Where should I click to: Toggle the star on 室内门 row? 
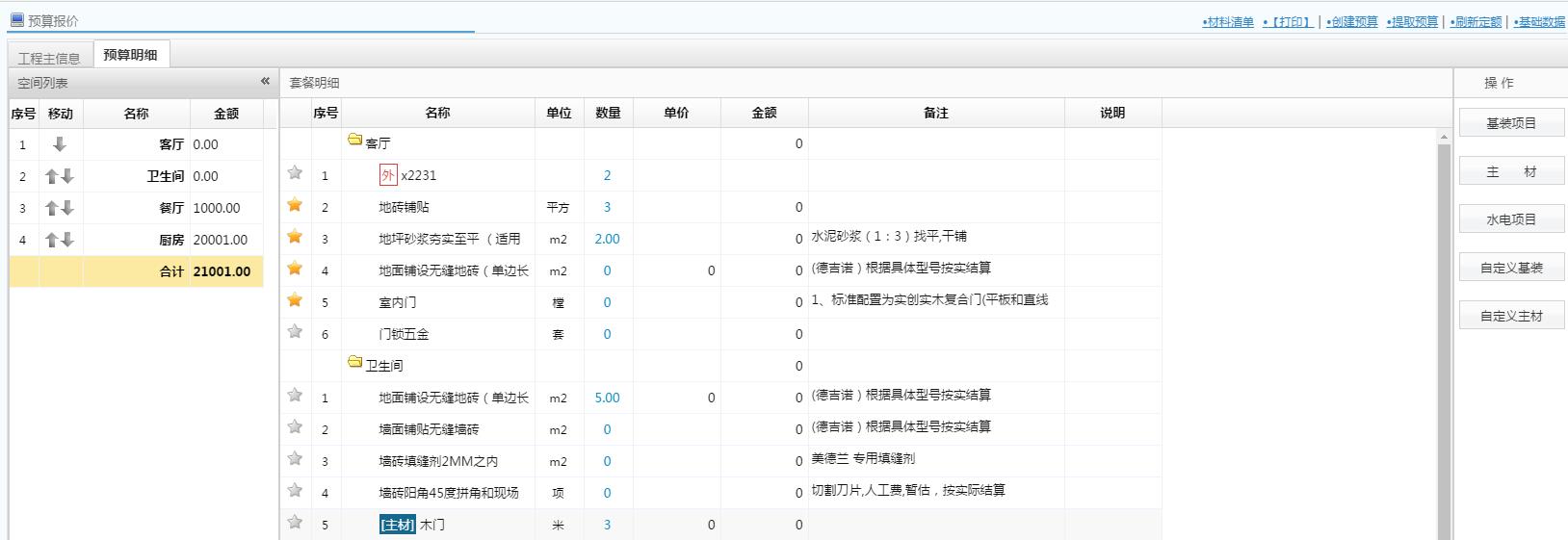(295, 300)
